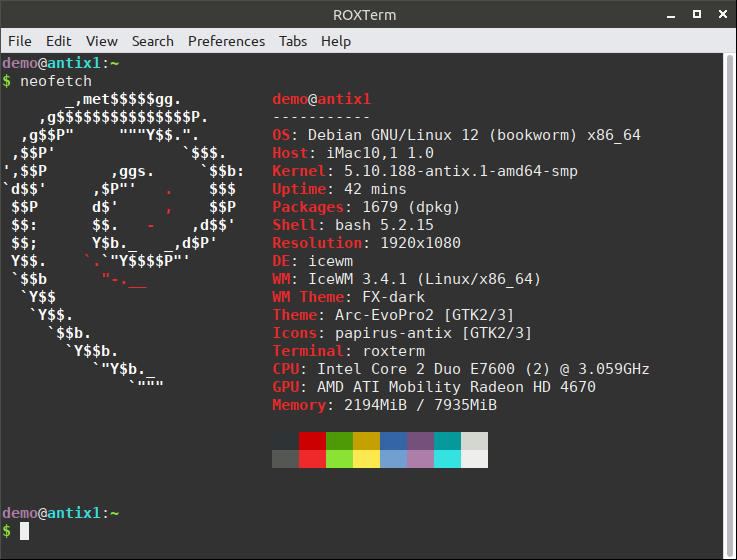This screenshot has width=737, height=560.
Task: Open the View menu
Action: [102, 41]
